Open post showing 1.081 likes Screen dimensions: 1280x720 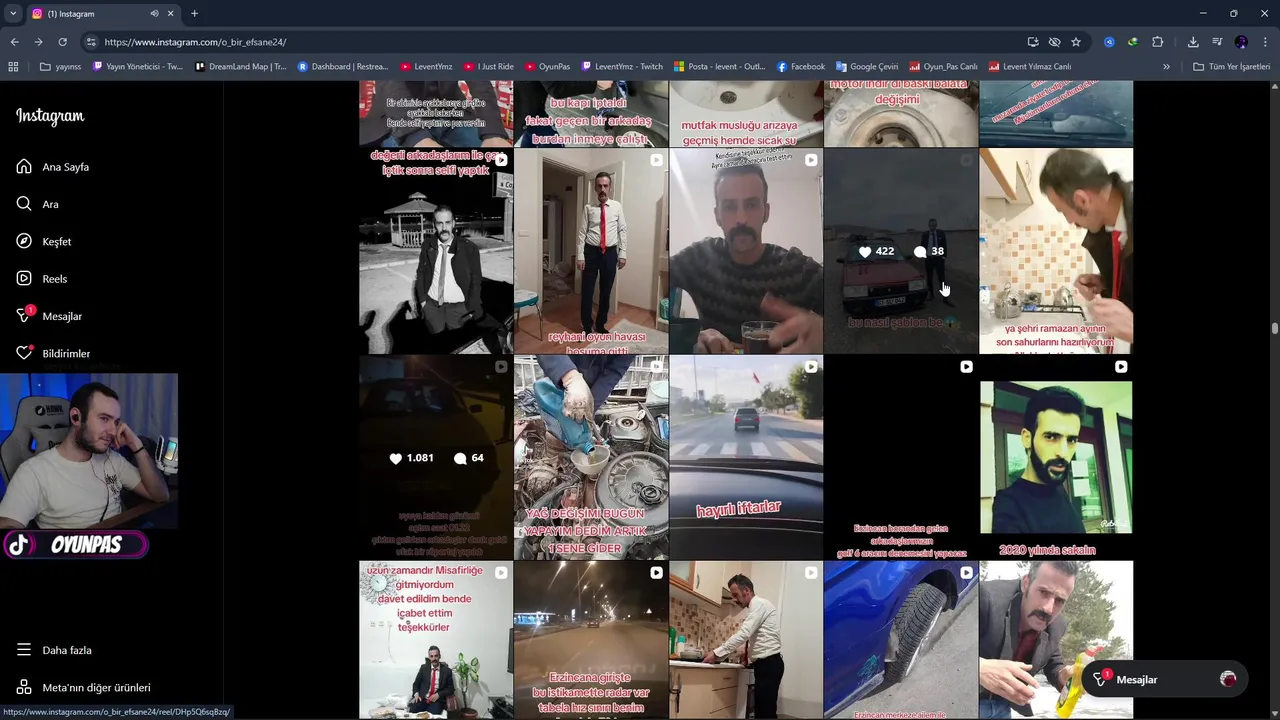pyautogui.click(x=436, y=457)
